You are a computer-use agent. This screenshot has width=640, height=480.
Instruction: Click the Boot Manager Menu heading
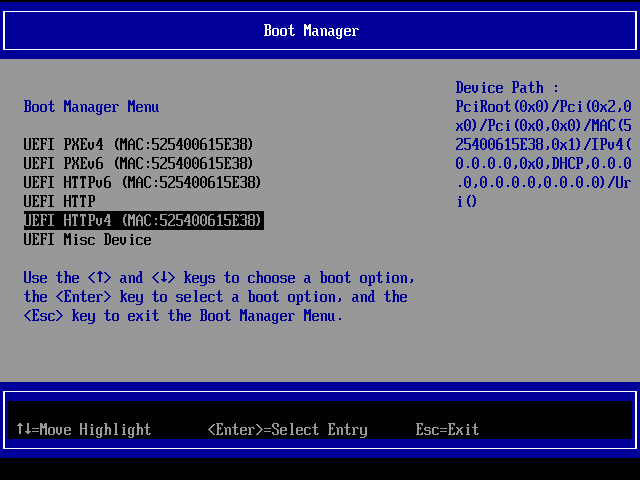coord(91,107)
